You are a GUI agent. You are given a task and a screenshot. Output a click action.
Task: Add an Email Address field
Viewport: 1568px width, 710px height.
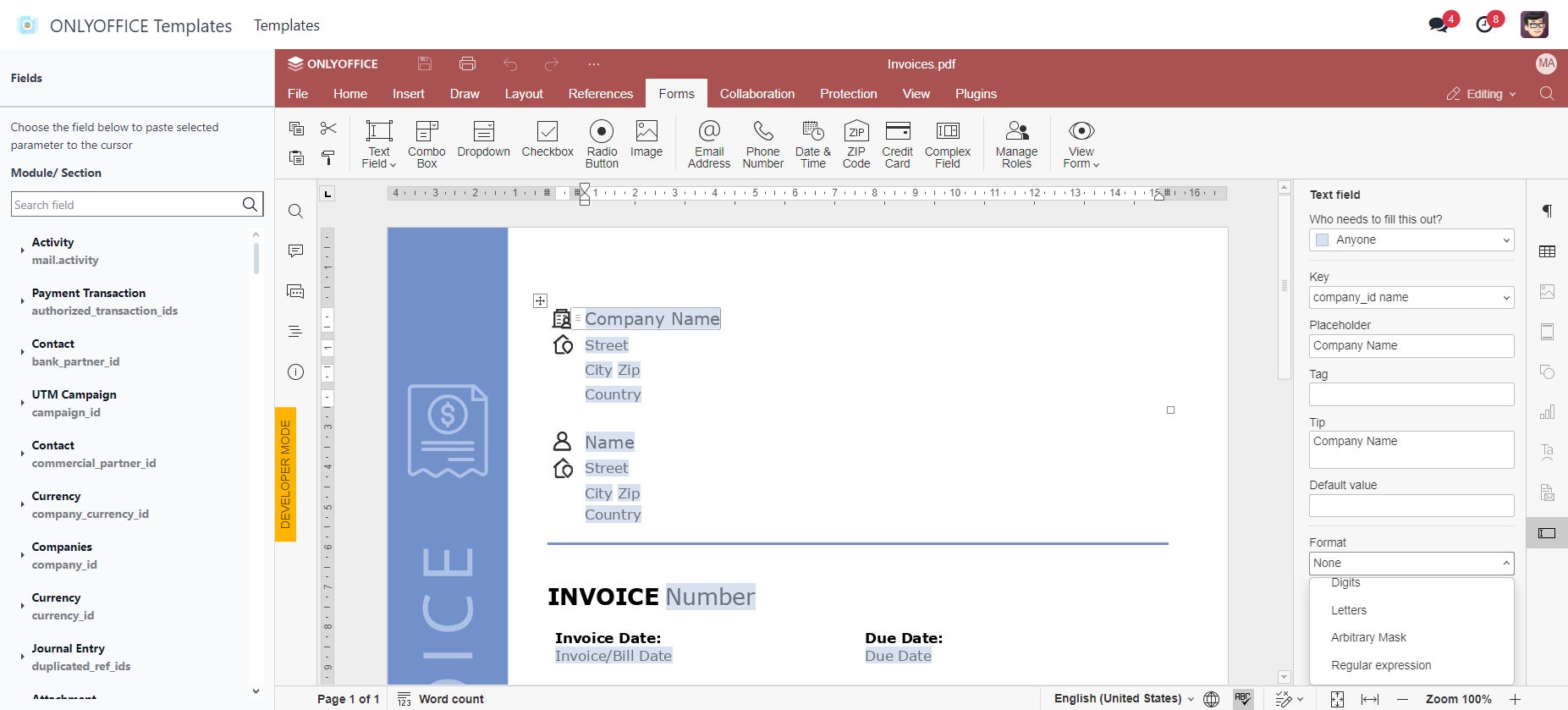708,143
